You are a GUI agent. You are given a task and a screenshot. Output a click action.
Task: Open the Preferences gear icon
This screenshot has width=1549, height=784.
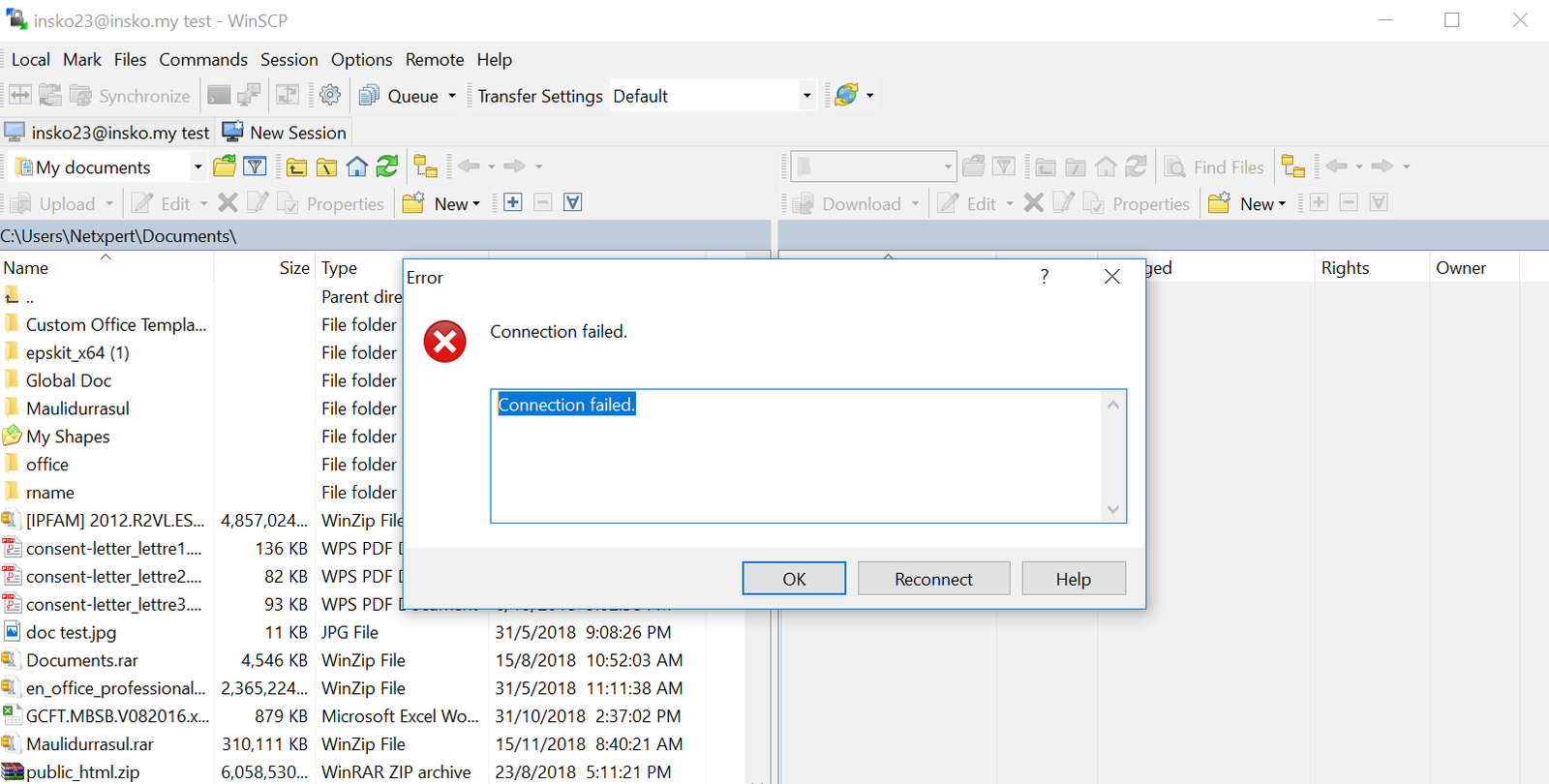coord(330,95)
